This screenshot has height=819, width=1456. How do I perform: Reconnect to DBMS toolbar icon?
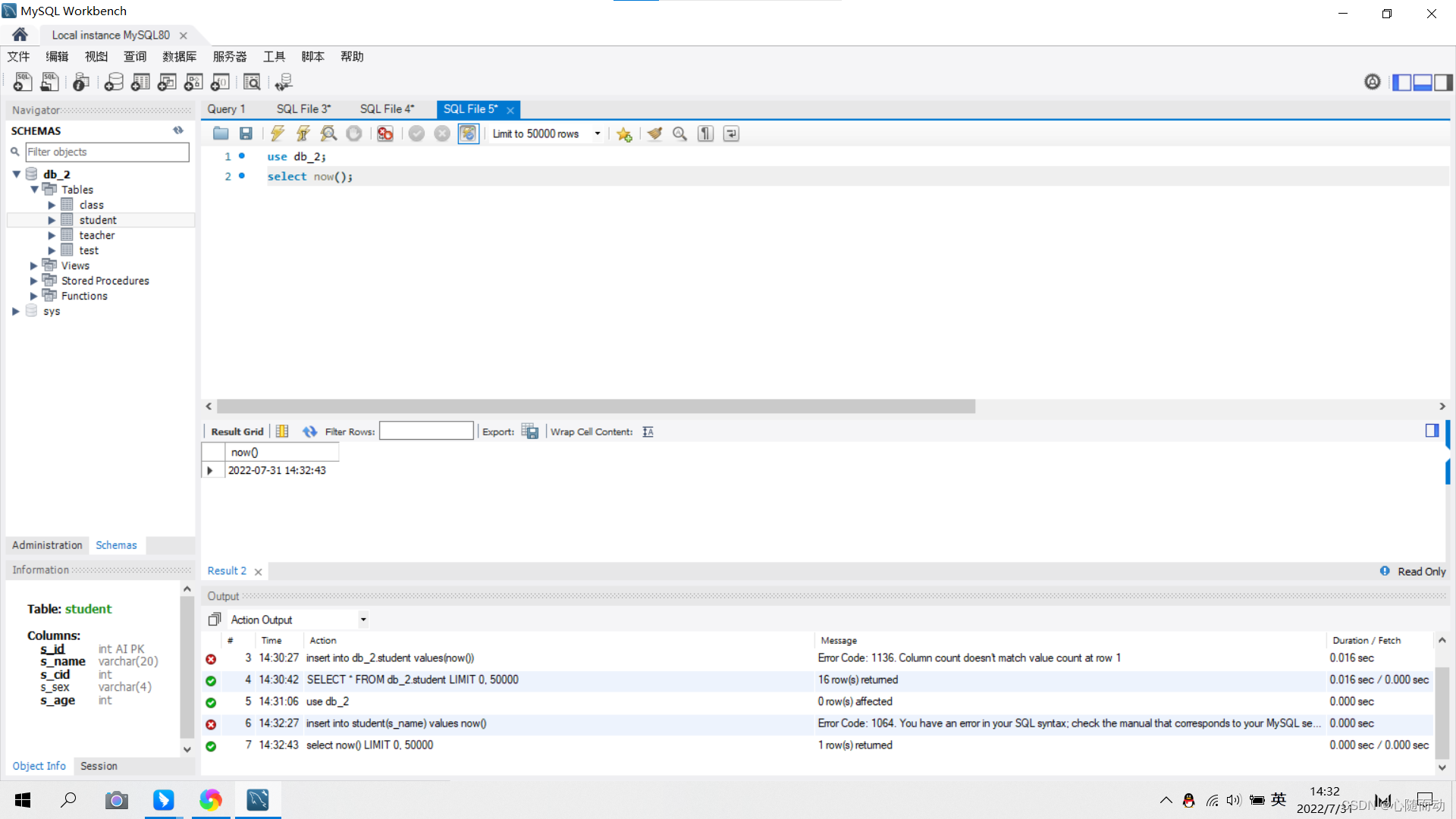tap(284, 82)
